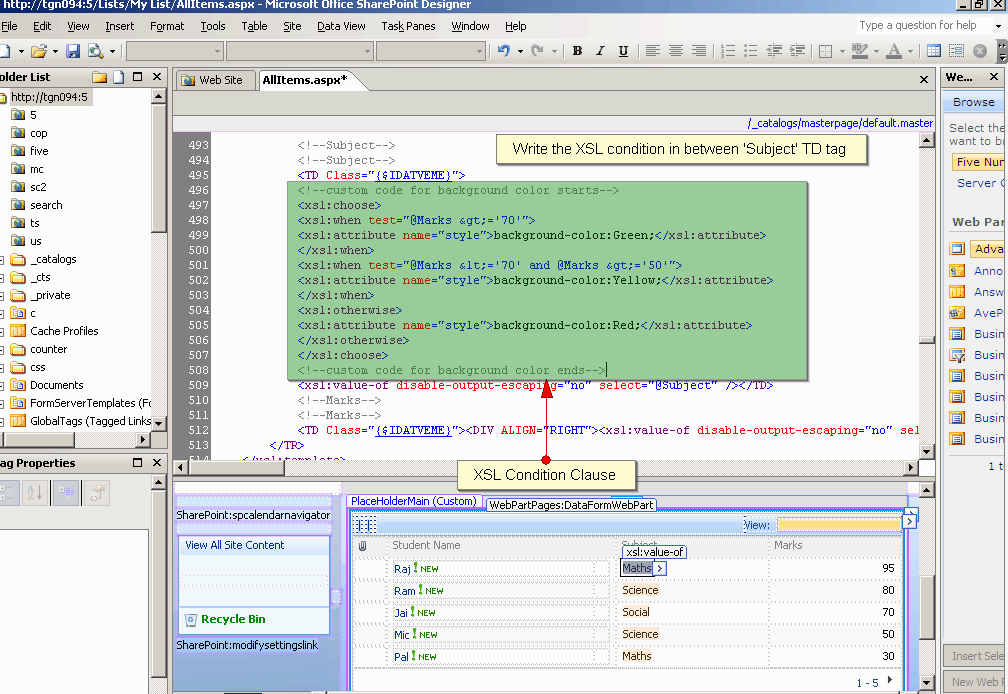The image size is (1008, 694).
Task: Click the Recycle Bin icon
Action: [191, 620]
